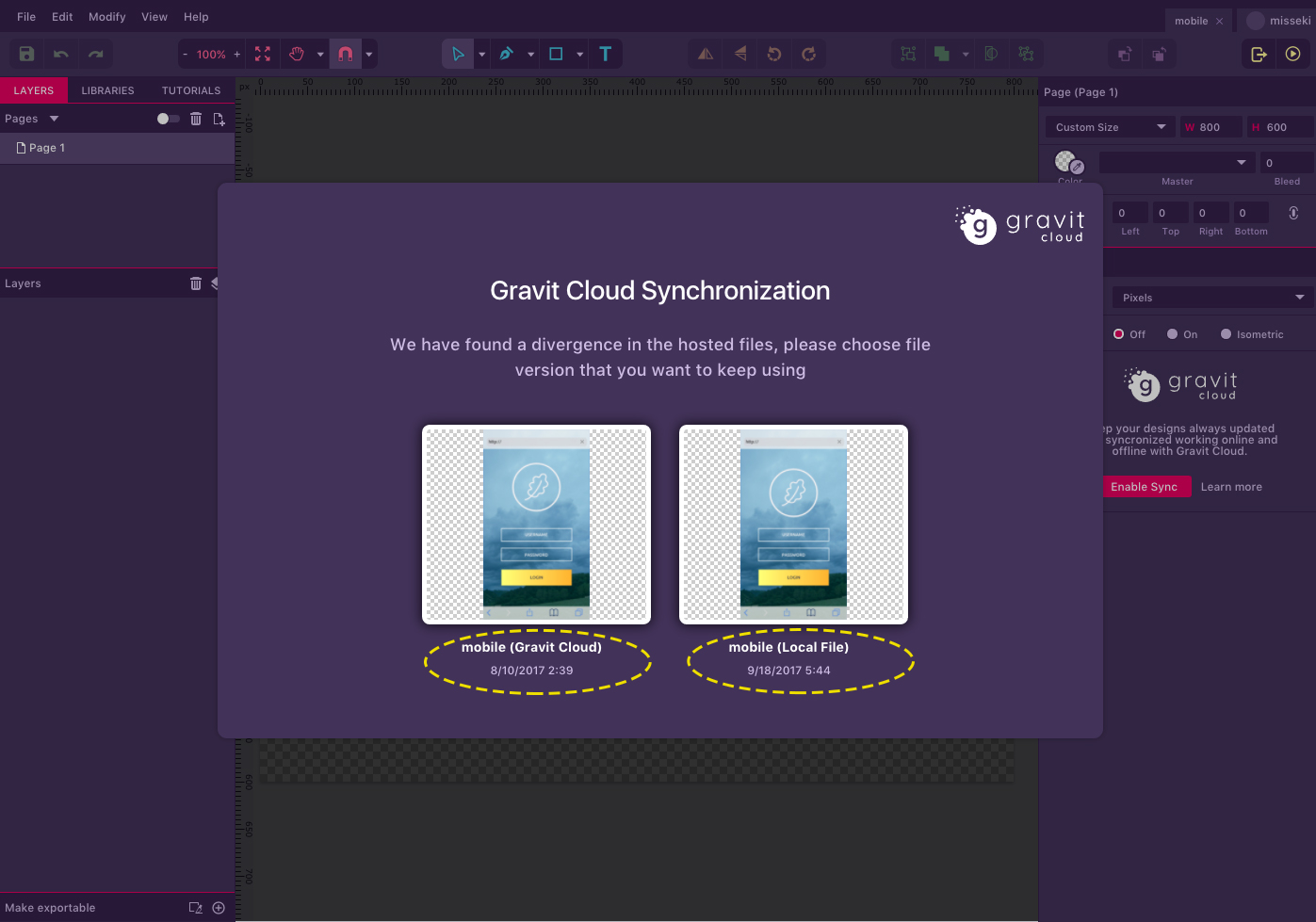Viewport: 1316px width, 922px height.
Task: Select Page 1 in pages list
Action: (x=117, y=148)
